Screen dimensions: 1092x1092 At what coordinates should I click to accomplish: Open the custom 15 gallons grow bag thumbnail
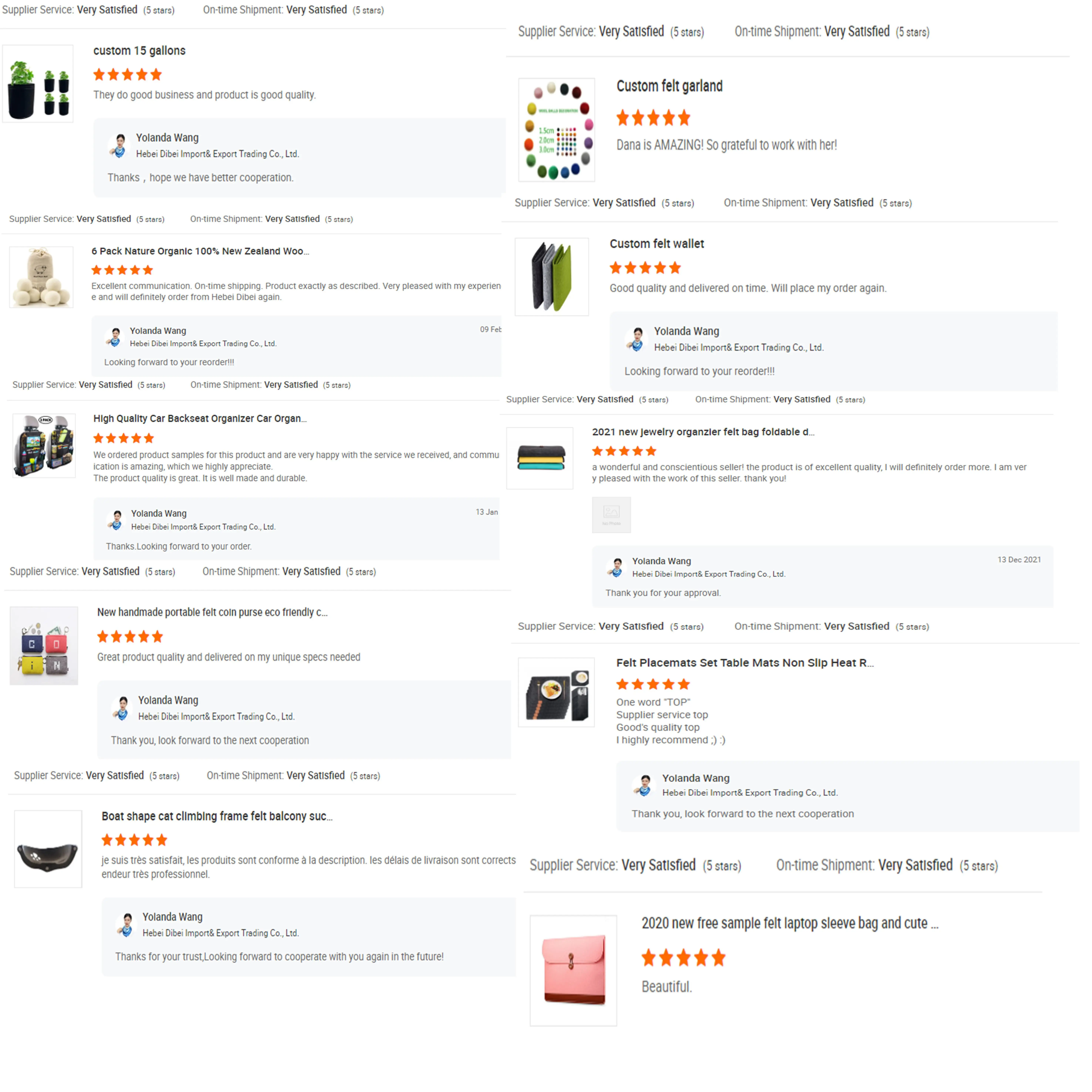pos(38,84)
